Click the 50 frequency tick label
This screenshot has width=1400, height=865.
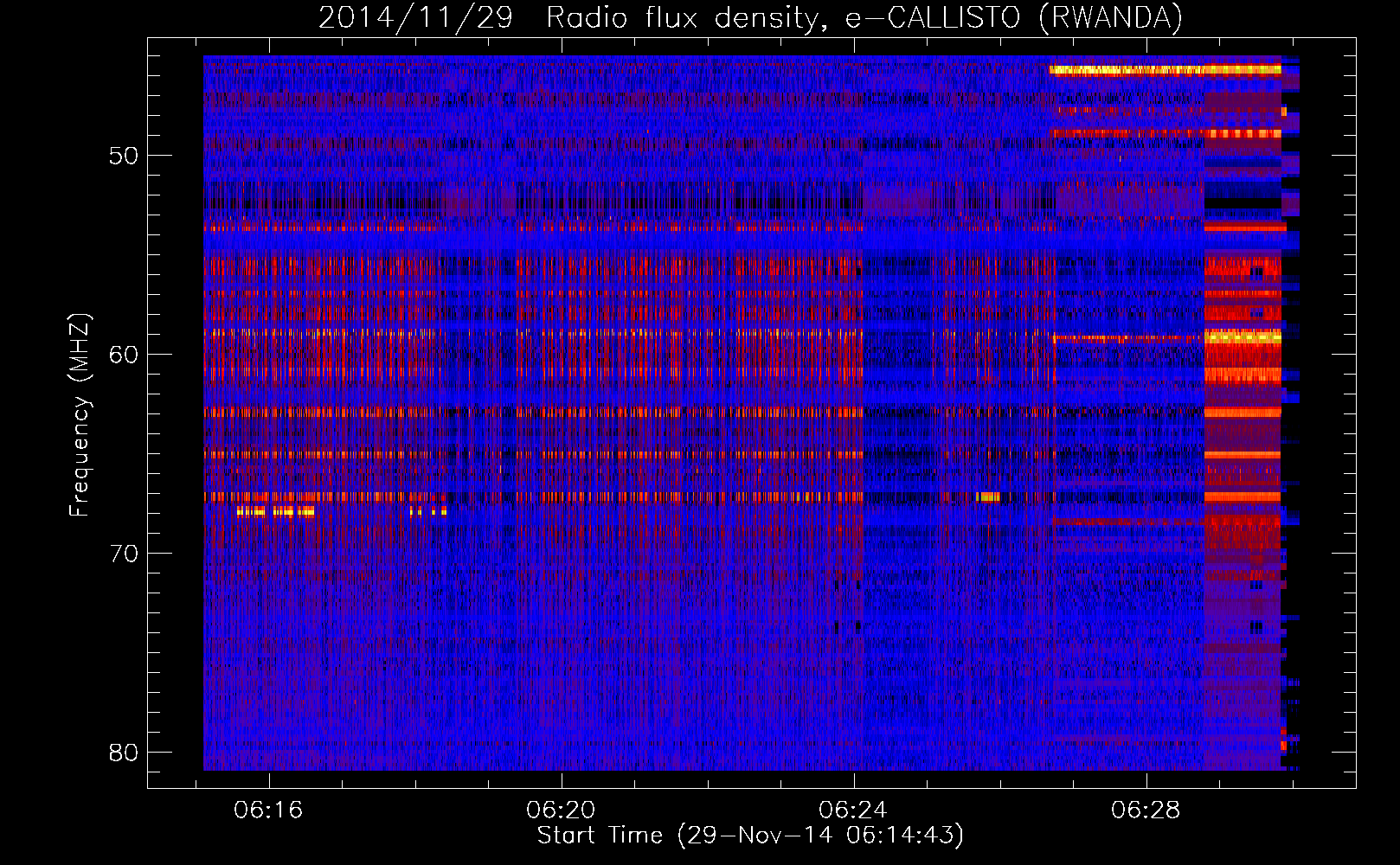(124, 156)
